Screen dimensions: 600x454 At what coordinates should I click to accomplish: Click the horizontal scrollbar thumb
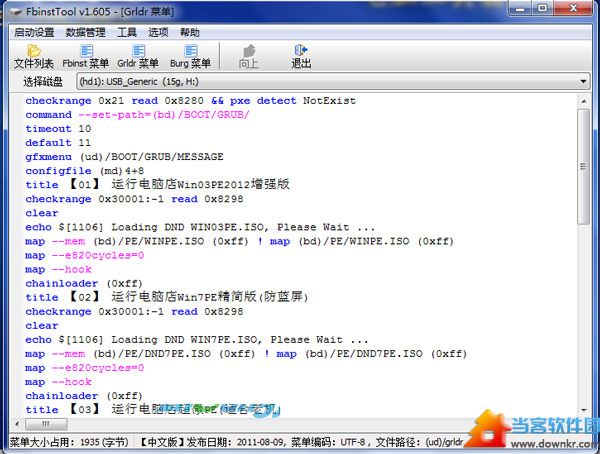coord(46,424)
